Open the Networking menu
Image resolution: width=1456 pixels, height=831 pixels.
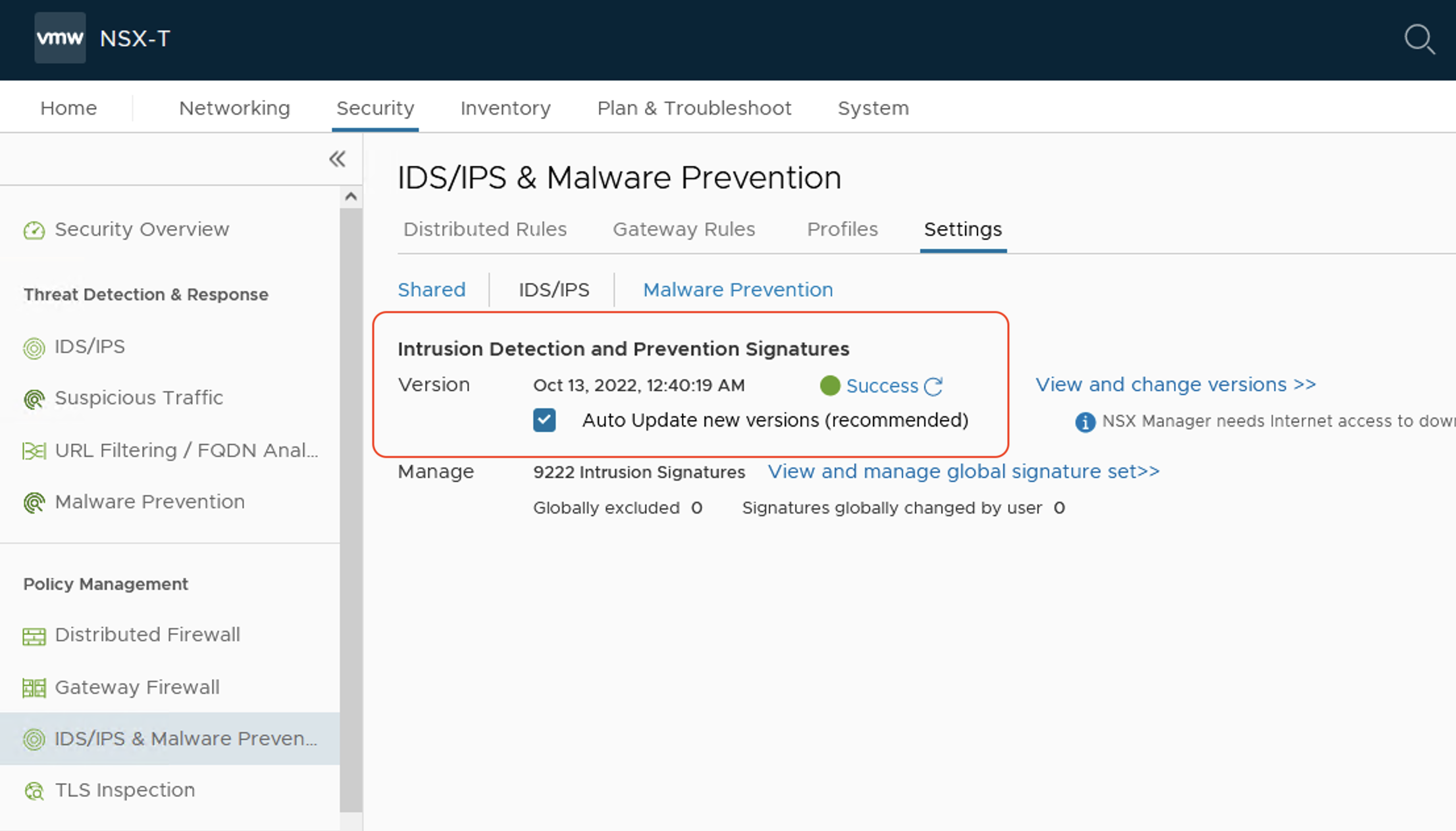coord(234,108)
